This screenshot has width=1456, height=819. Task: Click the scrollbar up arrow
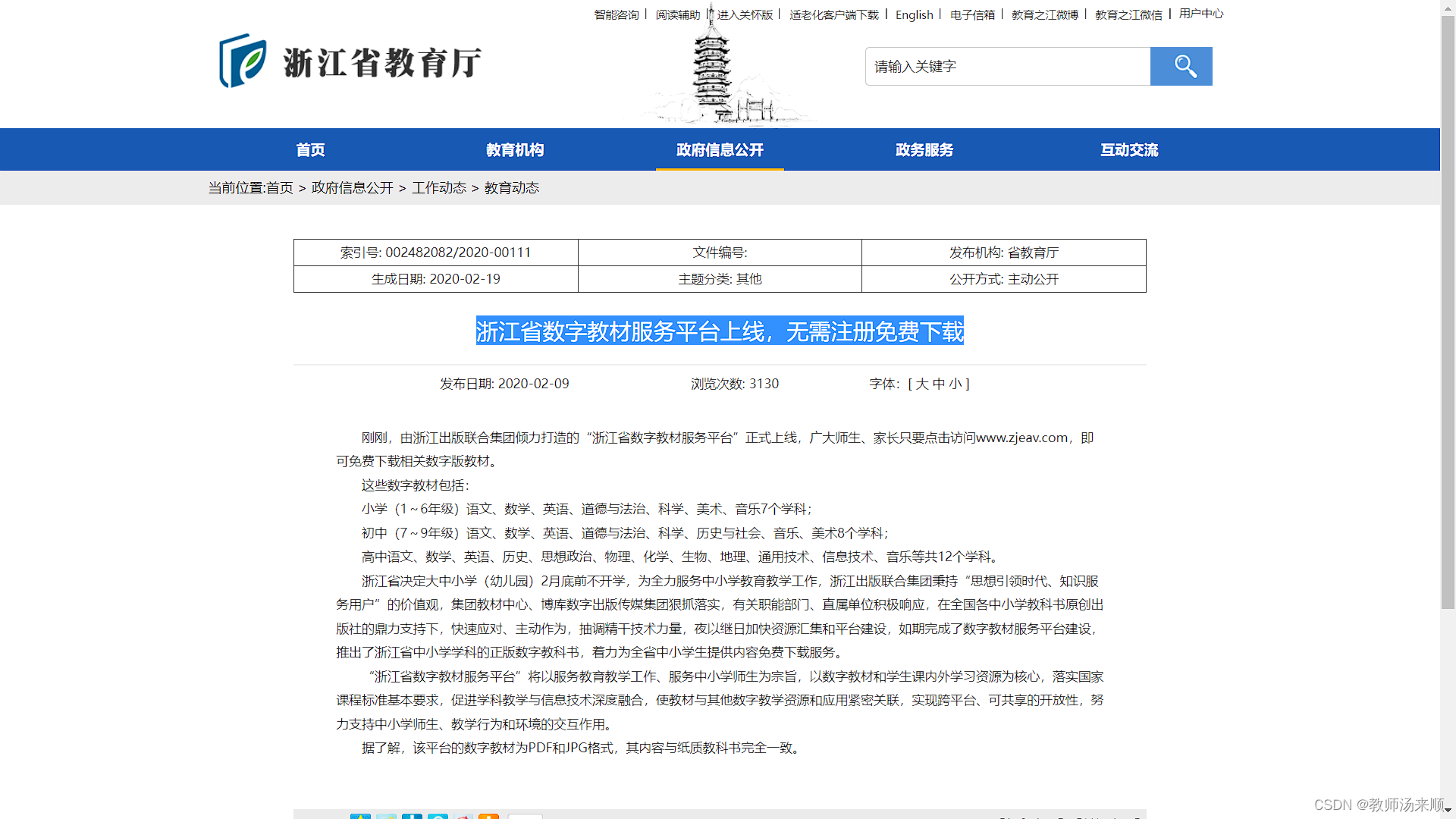coord(1448,7)
